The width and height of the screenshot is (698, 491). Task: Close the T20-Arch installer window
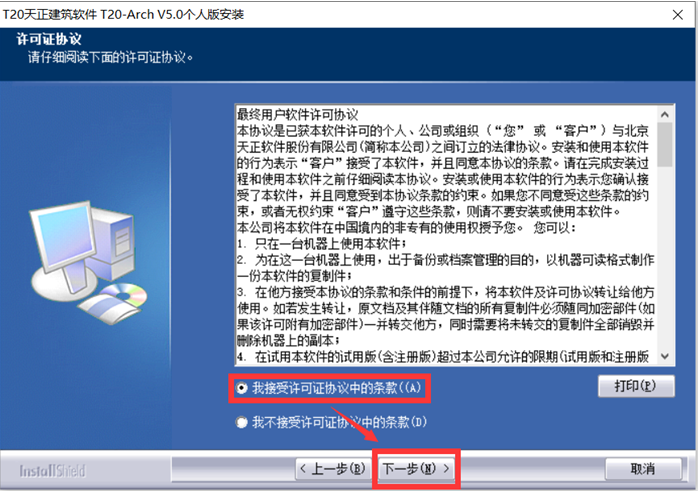[x=678, y=15]
